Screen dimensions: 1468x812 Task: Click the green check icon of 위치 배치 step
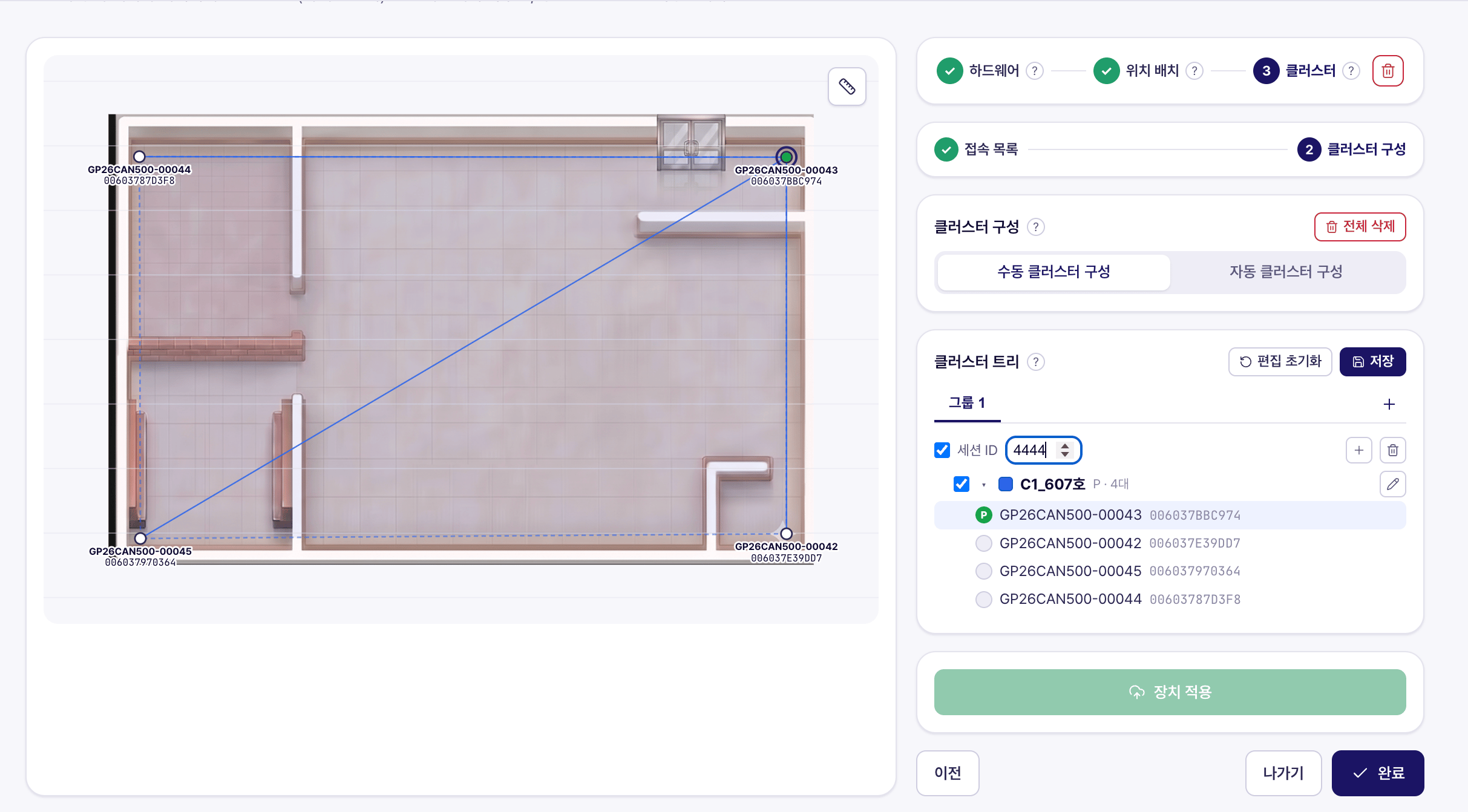pos(1107,71)
